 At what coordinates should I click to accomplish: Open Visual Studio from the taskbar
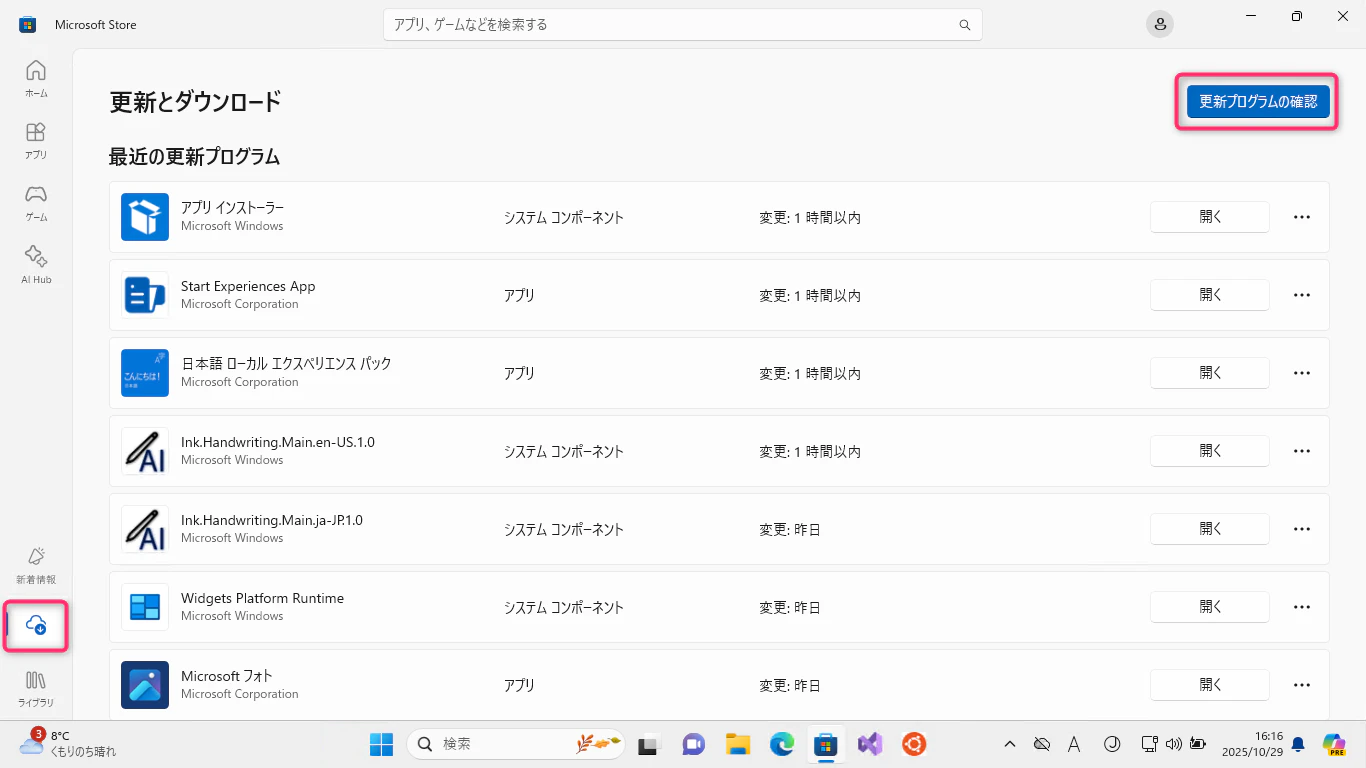pos(870,744)
